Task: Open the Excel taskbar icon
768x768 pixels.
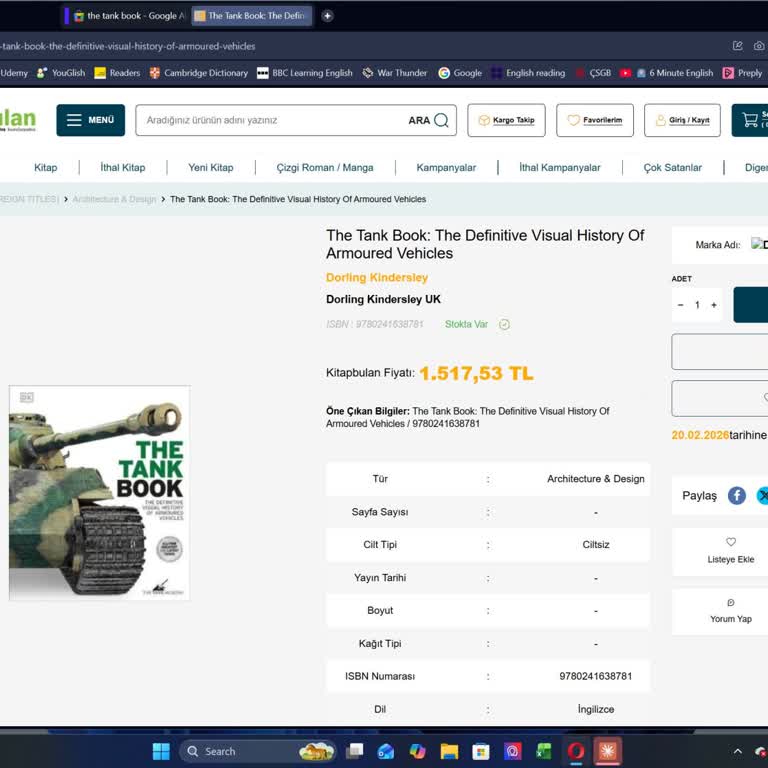Action: click(543, 751)
